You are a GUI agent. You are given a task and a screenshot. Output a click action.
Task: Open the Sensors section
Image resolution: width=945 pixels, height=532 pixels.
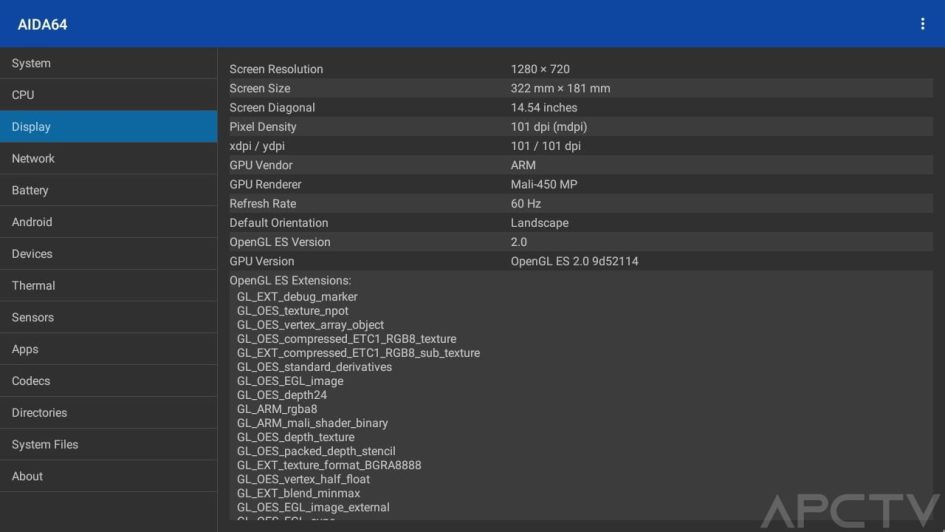coord(108,318)
